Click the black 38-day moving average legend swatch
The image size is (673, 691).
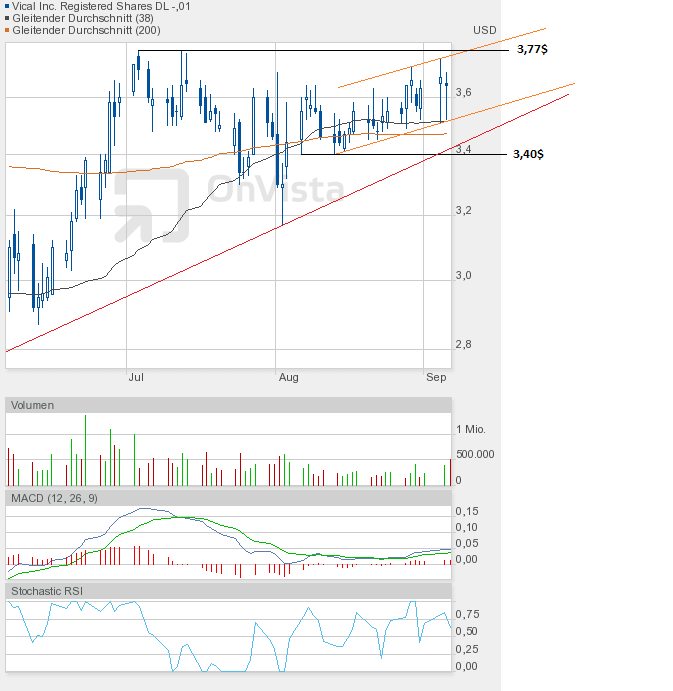click(x=9, y=18)
